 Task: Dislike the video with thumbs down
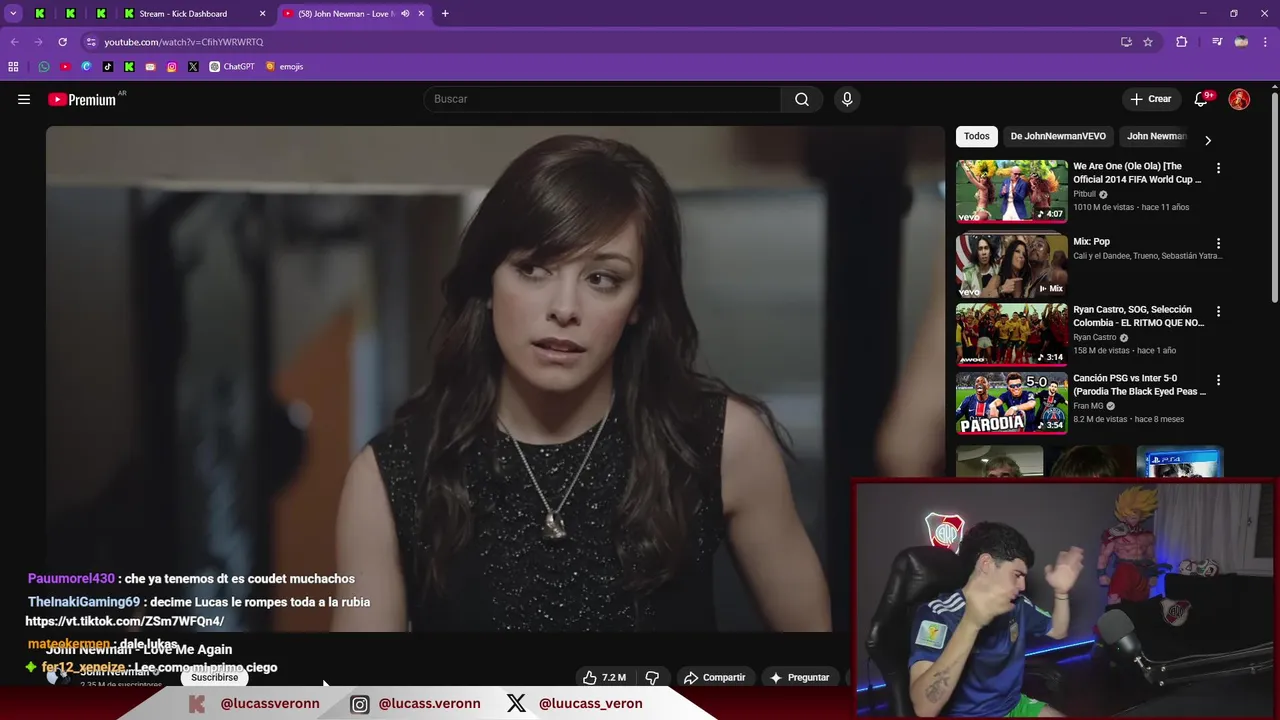coord(652,677)
